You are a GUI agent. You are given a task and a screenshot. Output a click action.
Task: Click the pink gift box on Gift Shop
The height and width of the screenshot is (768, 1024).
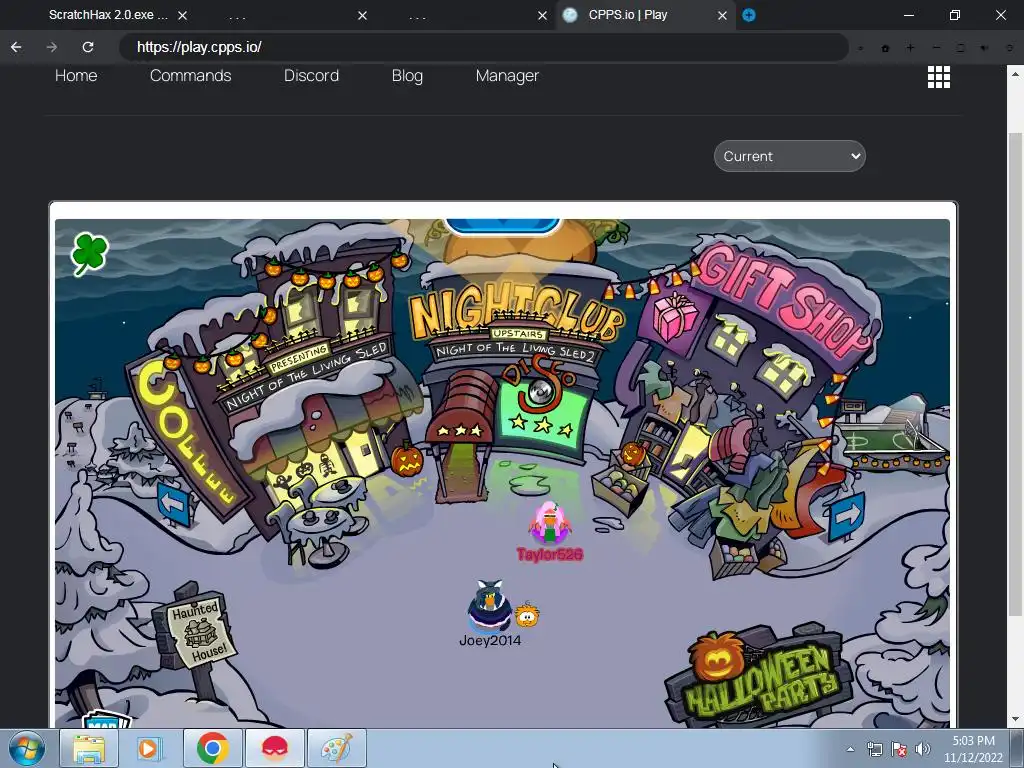click(677, 316)
